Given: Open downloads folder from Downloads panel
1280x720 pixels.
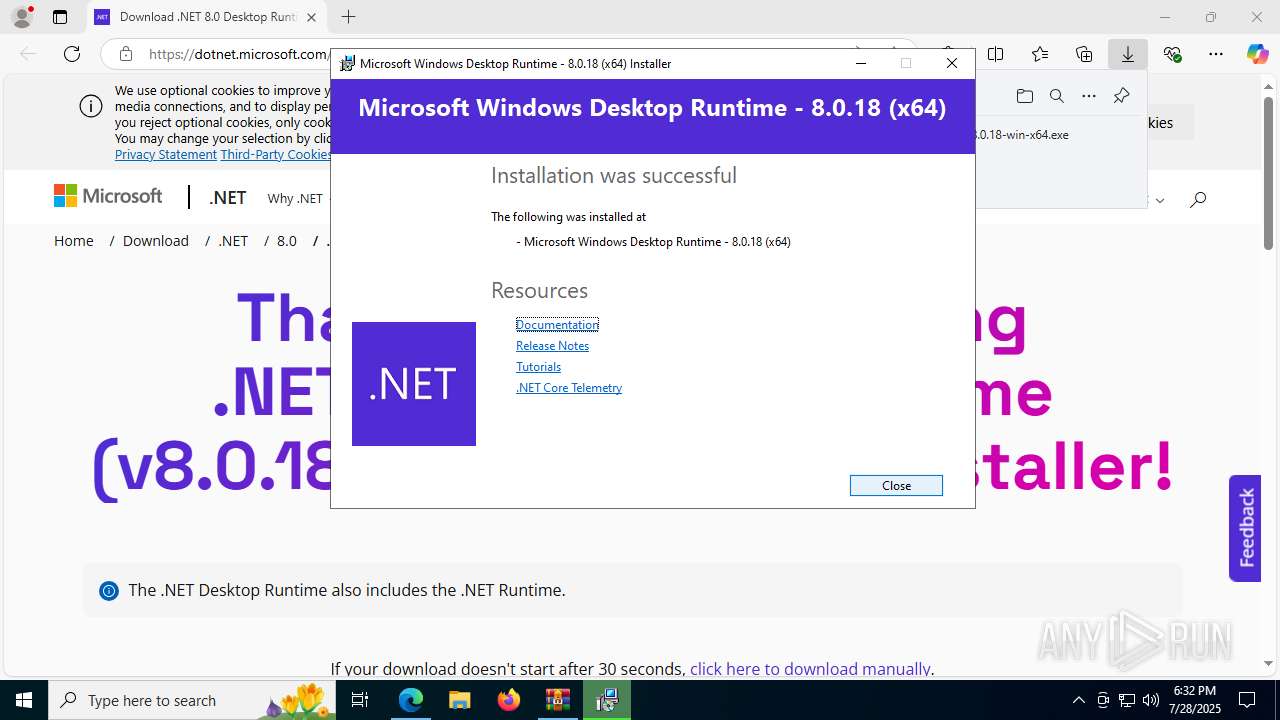Looking at the screenshot, I should point(1024,96).
